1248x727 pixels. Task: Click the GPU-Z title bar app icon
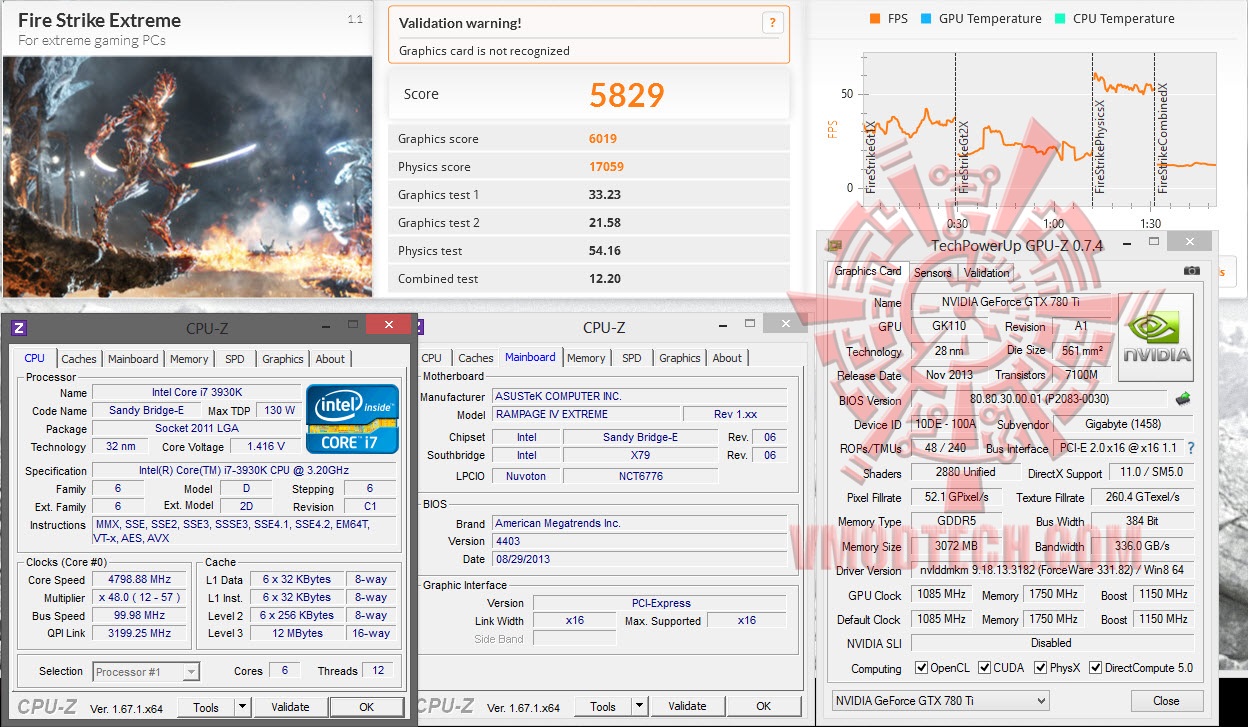pyautogui.click(x=833, y=245)
